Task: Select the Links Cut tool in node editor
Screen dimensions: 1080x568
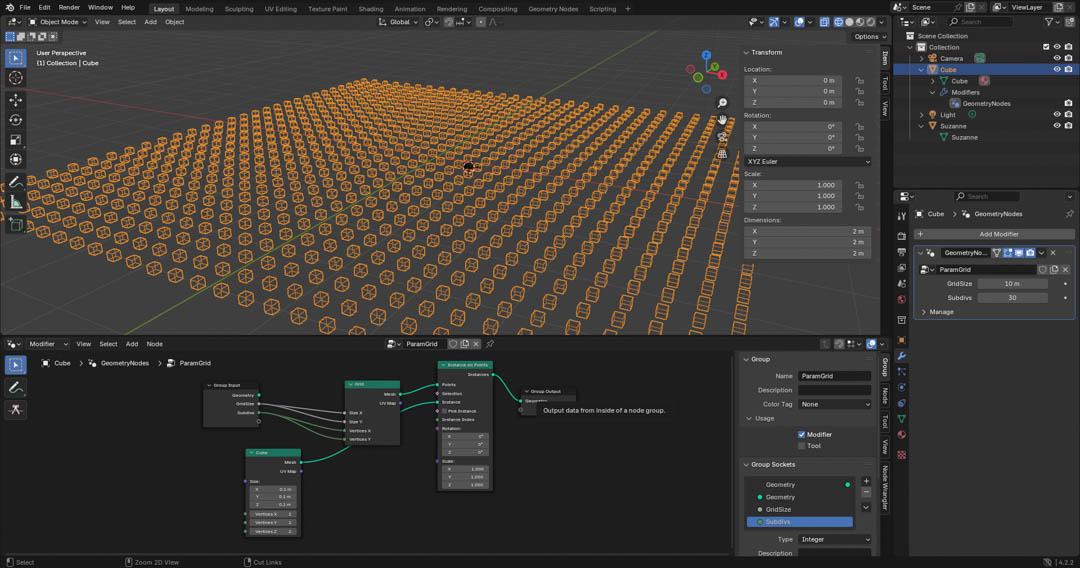Action: [16, 409]
